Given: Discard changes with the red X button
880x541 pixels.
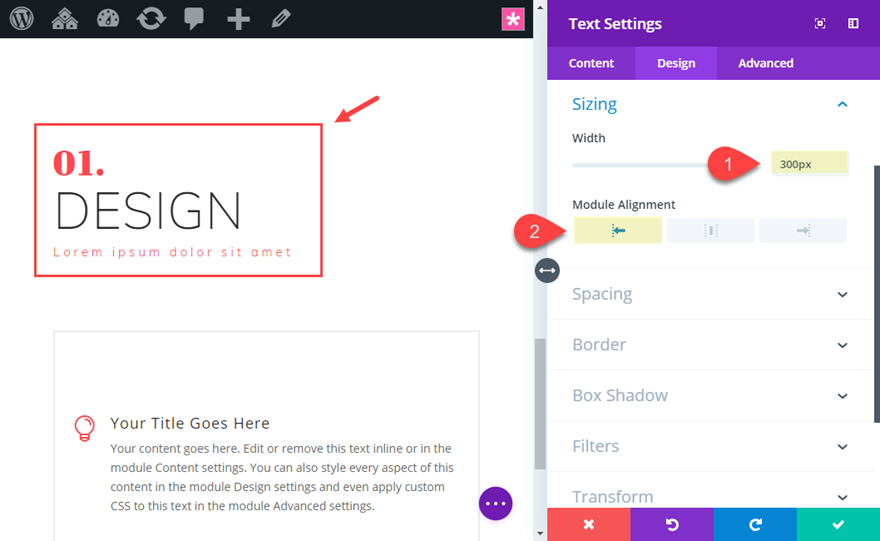Looking at the screenshot, I should click(589, 524).
